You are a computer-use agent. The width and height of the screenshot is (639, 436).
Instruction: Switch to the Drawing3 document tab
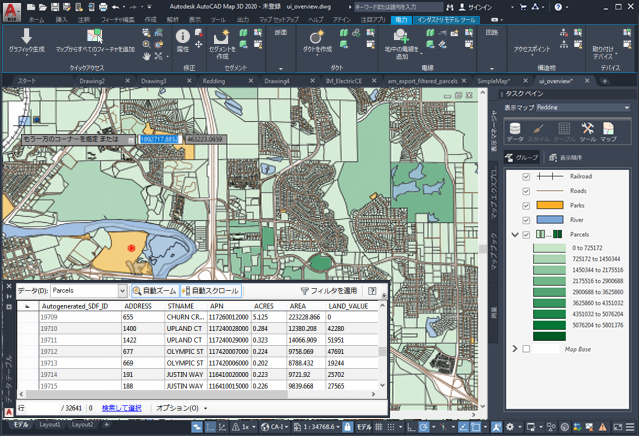click(x=154, y=81)
